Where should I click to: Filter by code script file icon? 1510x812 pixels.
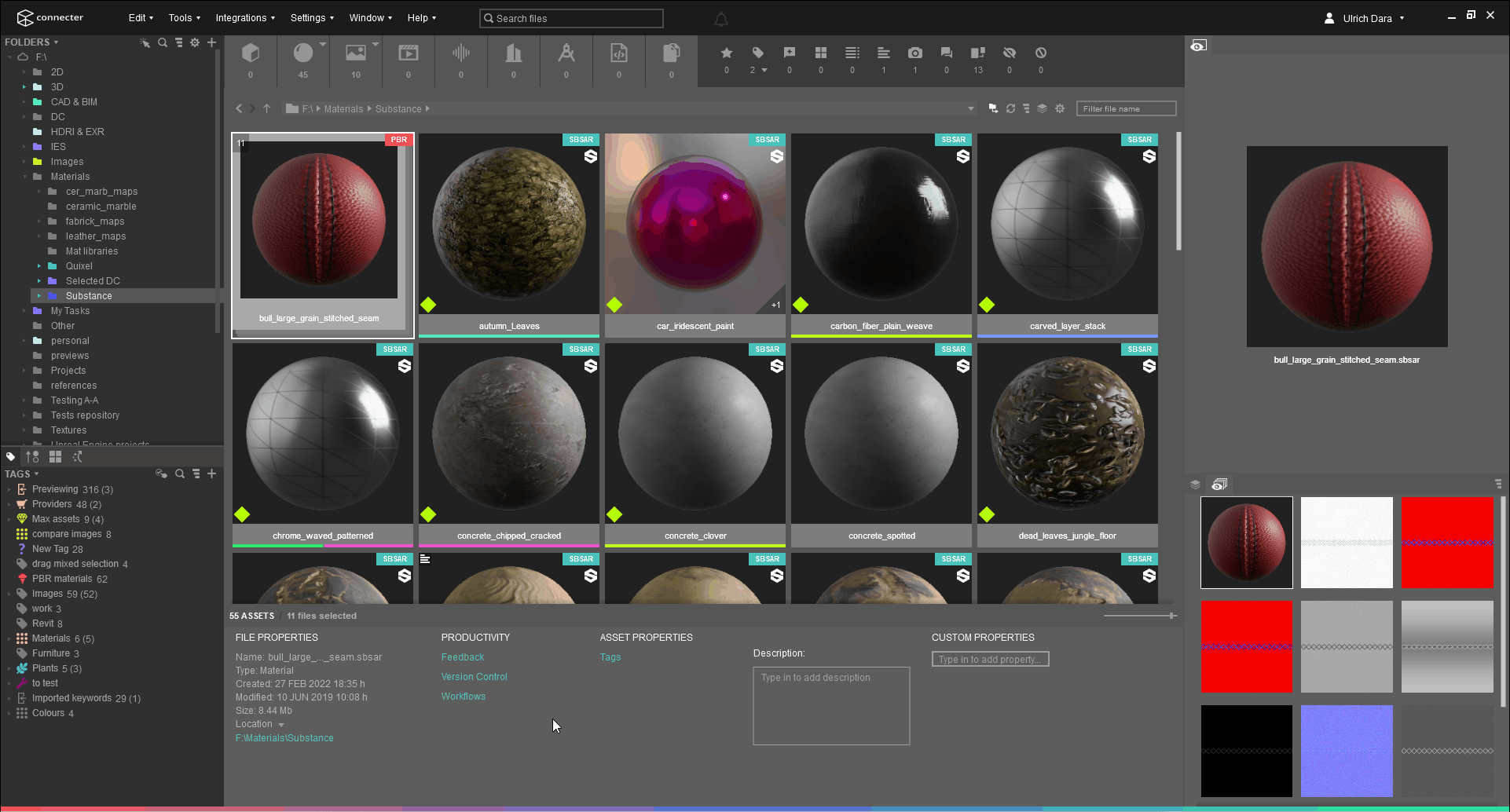pyautogui.click(x=619, y=53)
